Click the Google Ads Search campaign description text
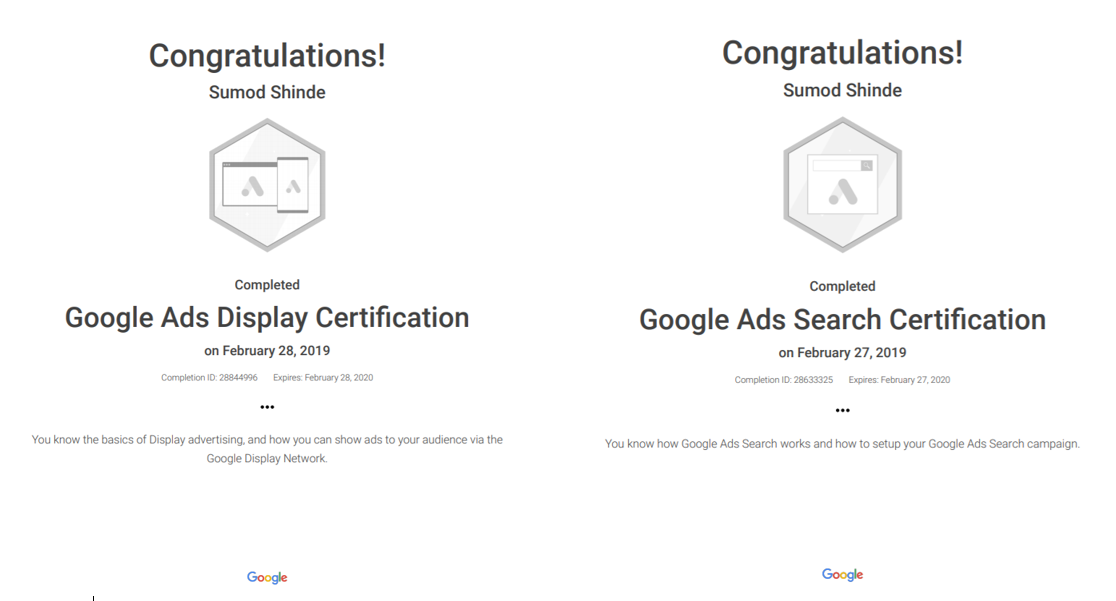1116x601 pixels. [x=843, y=444]
